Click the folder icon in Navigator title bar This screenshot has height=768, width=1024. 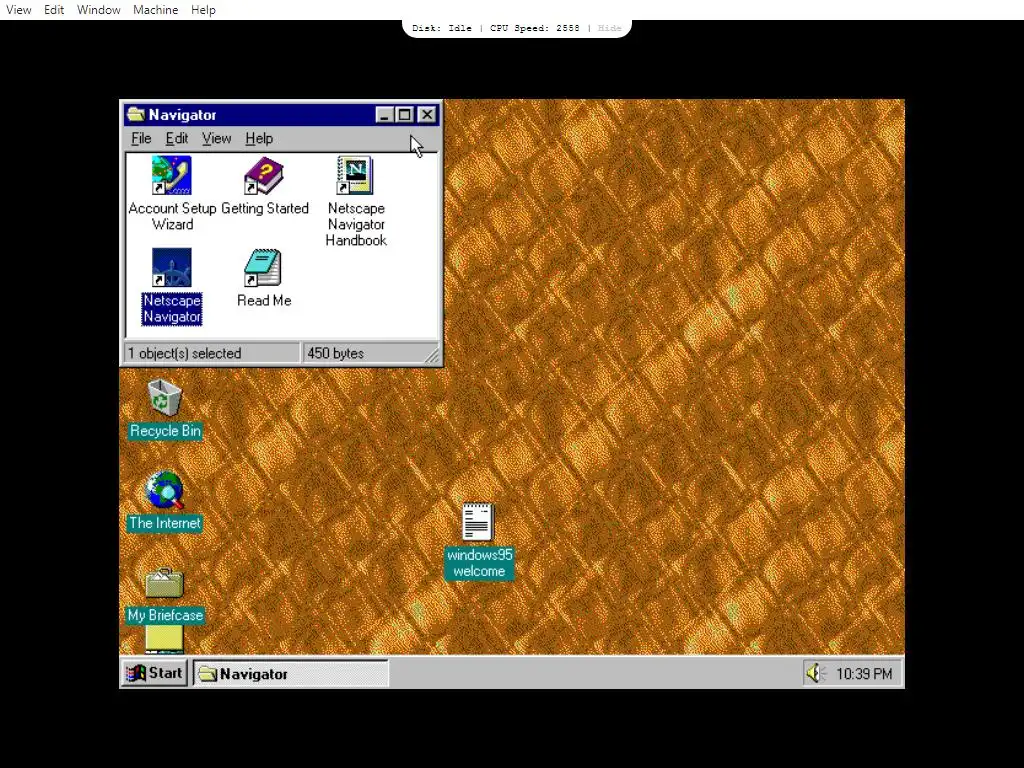(x=136, y=114)
